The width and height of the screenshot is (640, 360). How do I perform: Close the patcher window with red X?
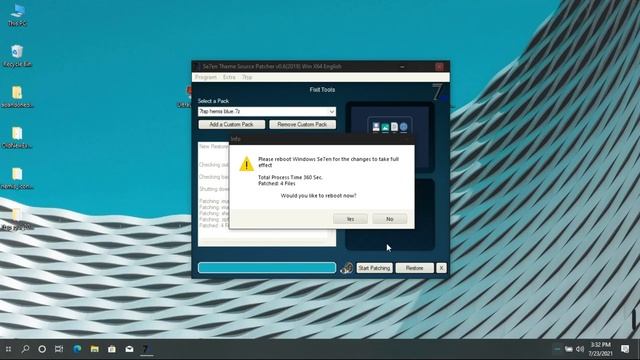coord(439,67)
